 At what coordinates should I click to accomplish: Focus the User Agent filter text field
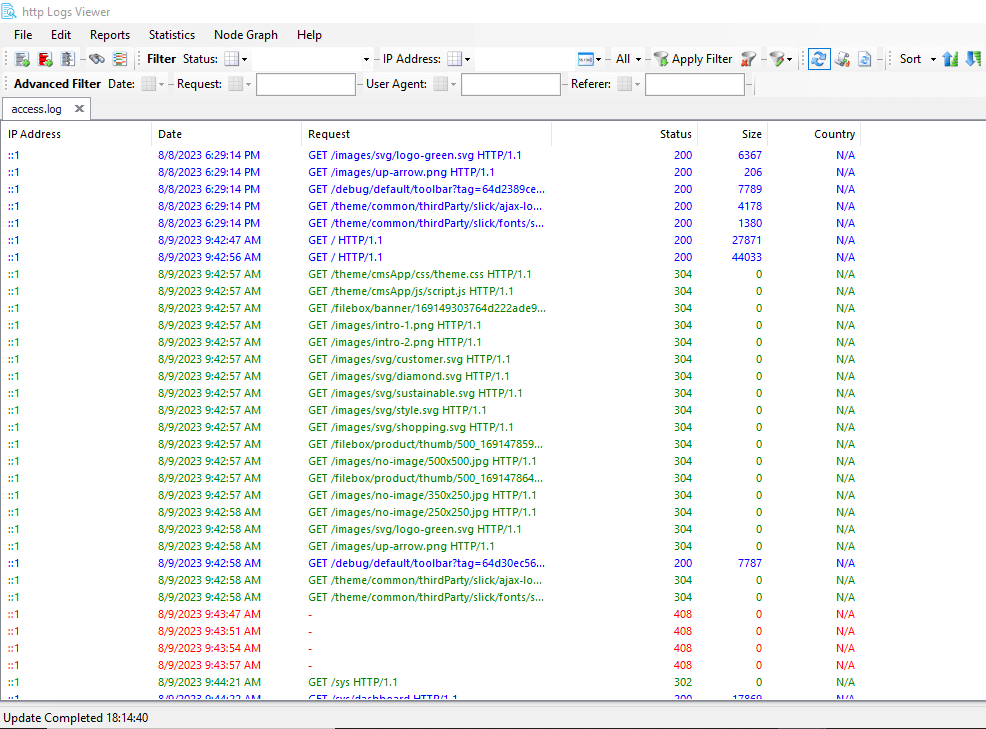click(511, 84)
